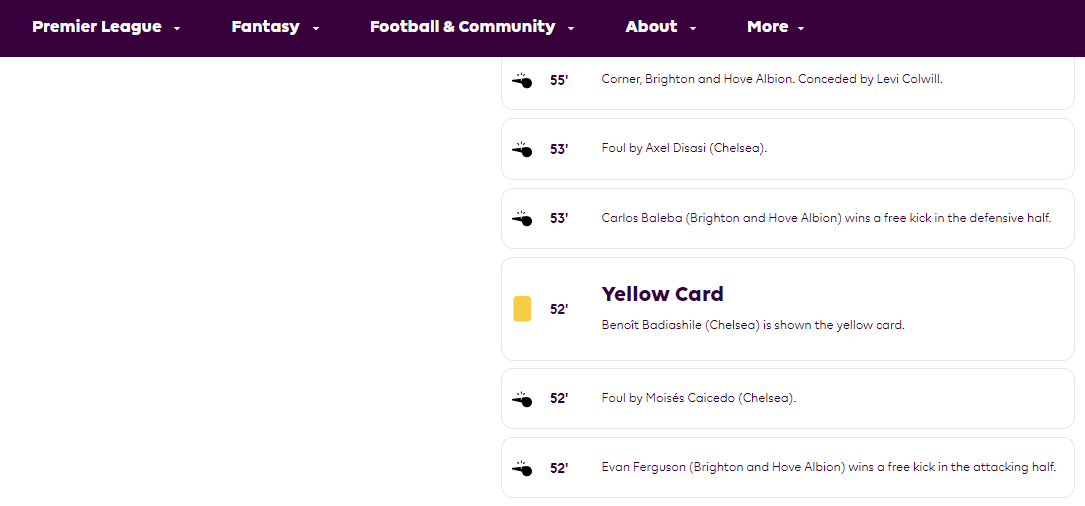The image size is (1085, 506).
Task: Open the Football & Community menu
Action: (x=462, y=27)
